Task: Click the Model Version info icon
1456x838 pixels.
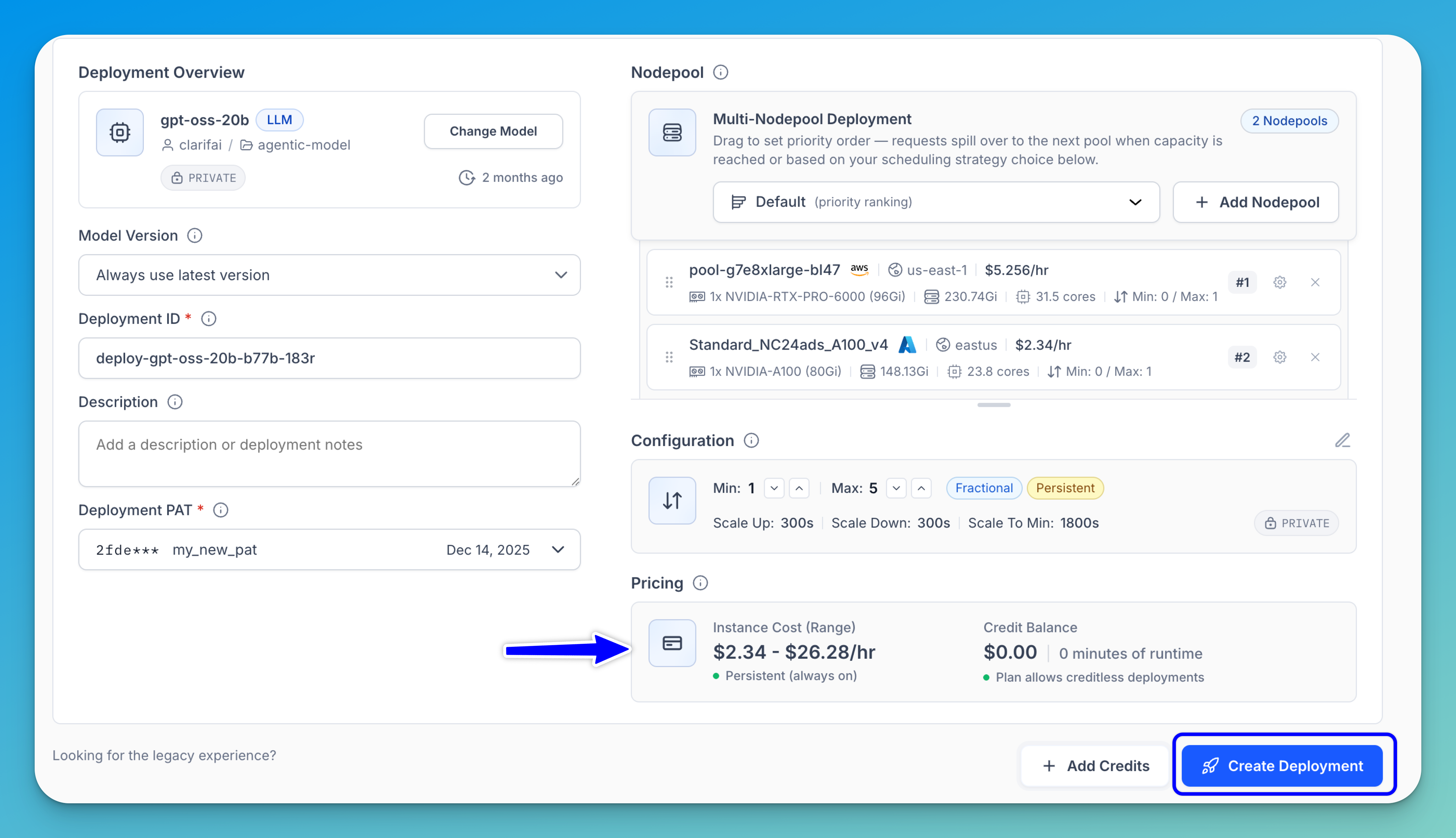Action: click(195, 236)
